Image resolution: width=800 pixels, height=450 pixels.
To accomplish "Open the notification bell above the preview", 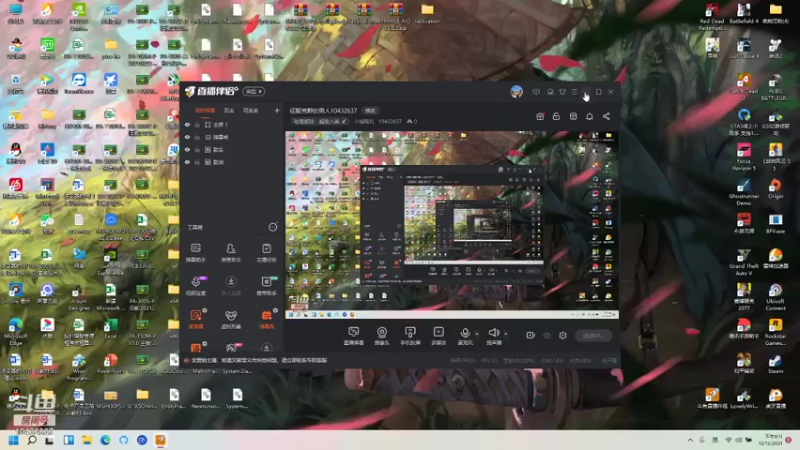I will pyautogui.click(x=589, y=116).
